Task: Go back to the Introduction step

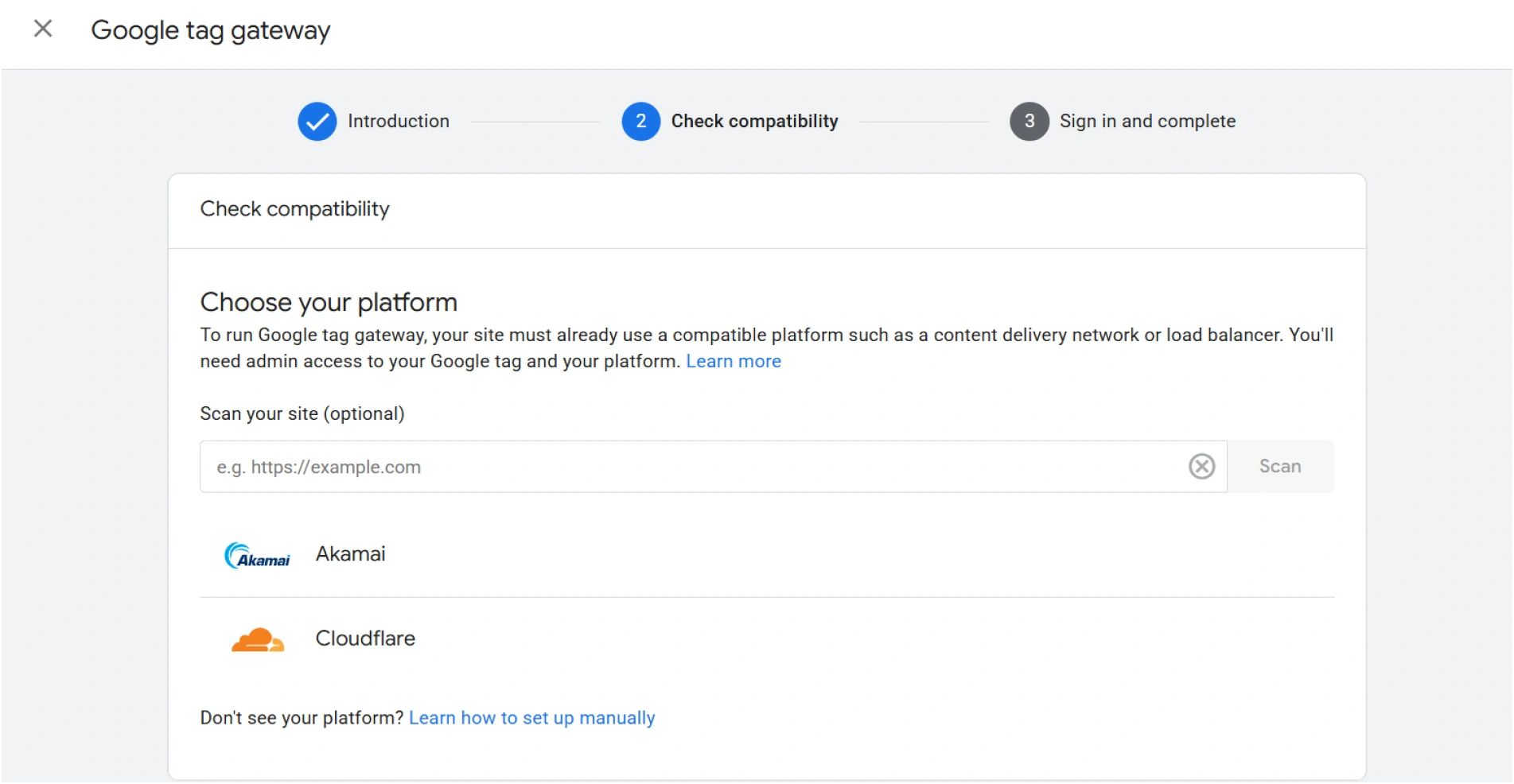Action: tap(398, 121)
